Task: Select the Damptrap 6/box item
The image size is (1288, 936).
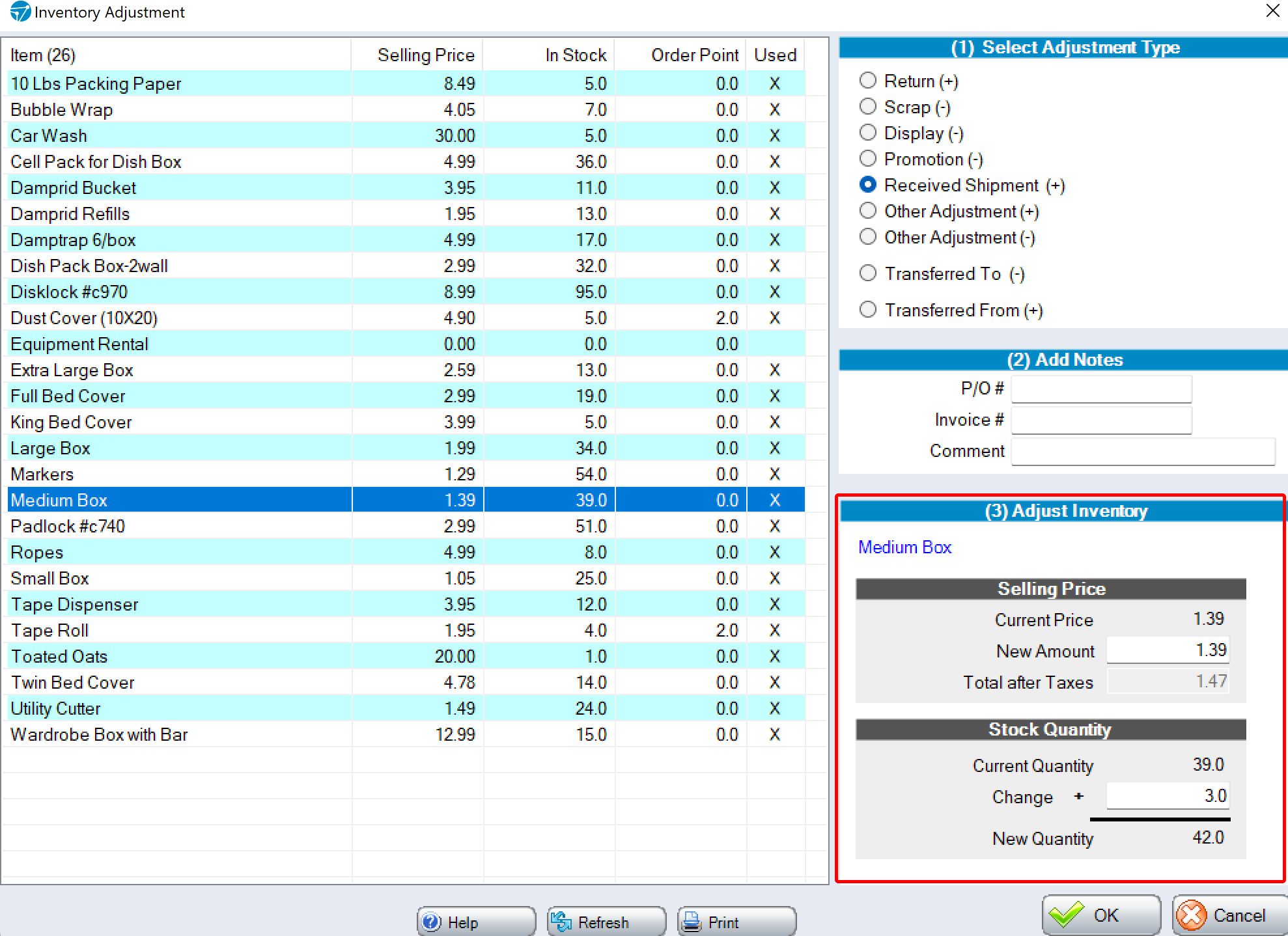Action: (406, 240)
